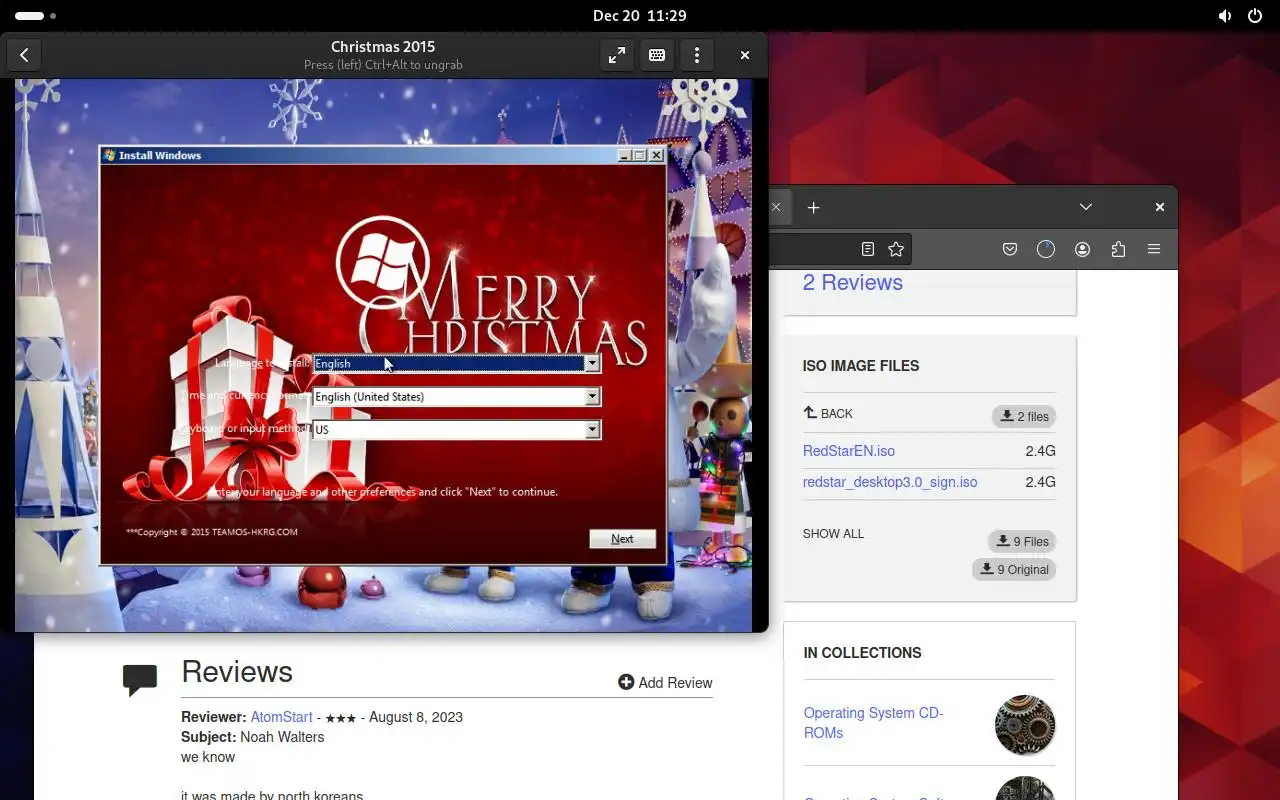Open power menu in top bar
The width and height of the screenshot is (1280, 800).
point(1255,16)
